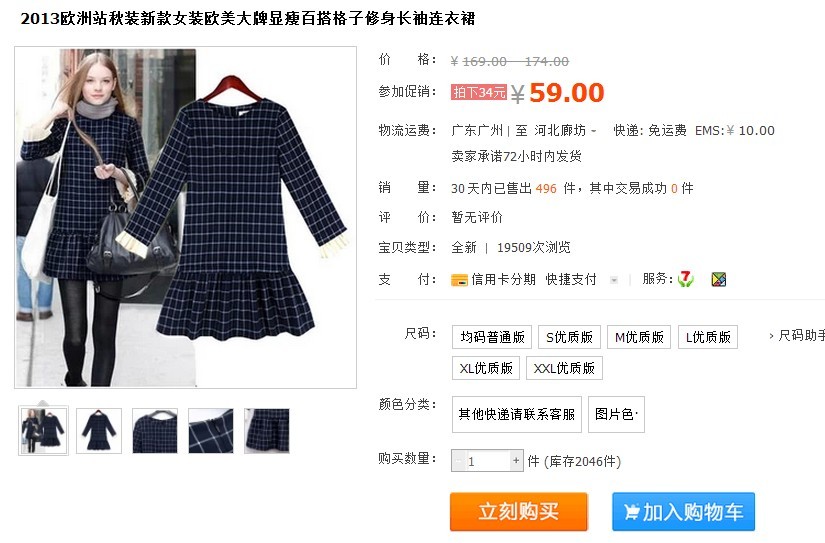The height and width of the screenshot is (543, 825).
Task: Increase quantity with the plus button
Action: [516, 461]
